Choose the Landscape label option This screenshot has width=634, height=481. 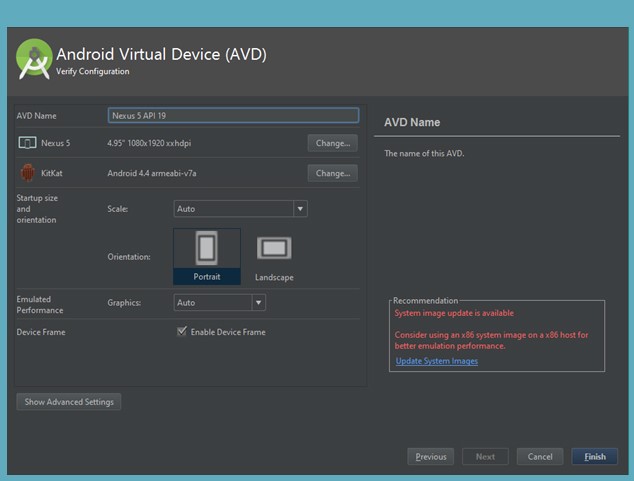[274, 277]
